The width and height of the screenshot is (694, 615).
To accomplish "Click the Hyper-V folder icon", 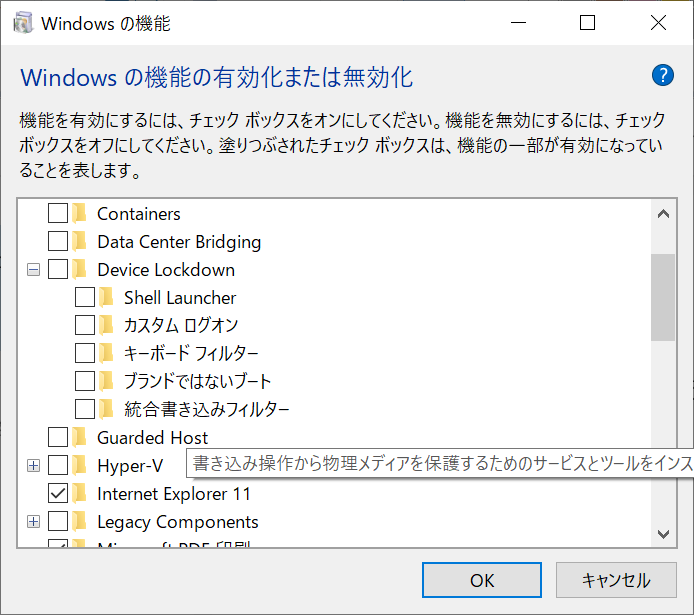I will [79, 465].
